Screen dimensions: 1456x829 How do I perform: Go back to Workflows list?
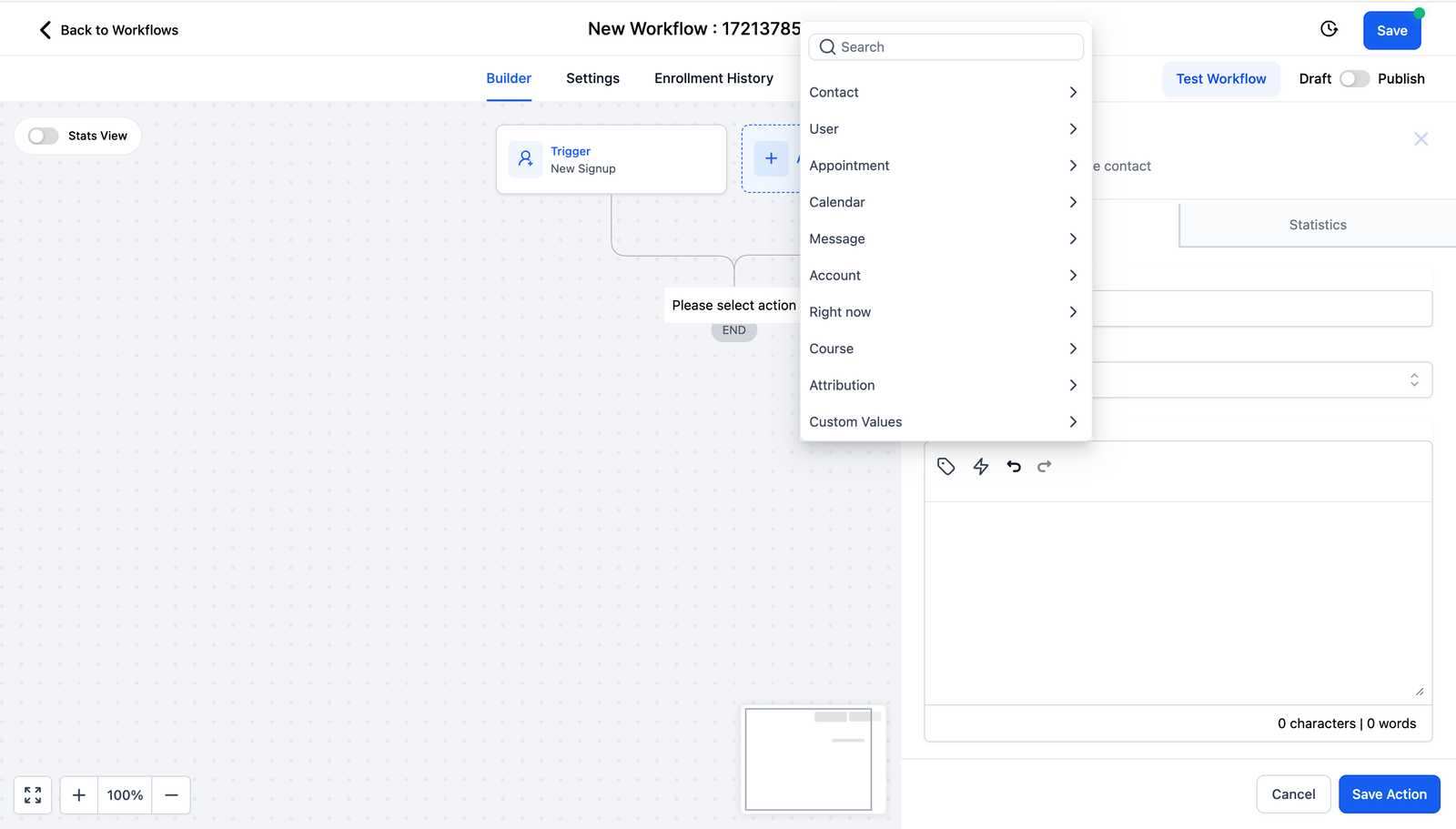[x=108, y=30]
